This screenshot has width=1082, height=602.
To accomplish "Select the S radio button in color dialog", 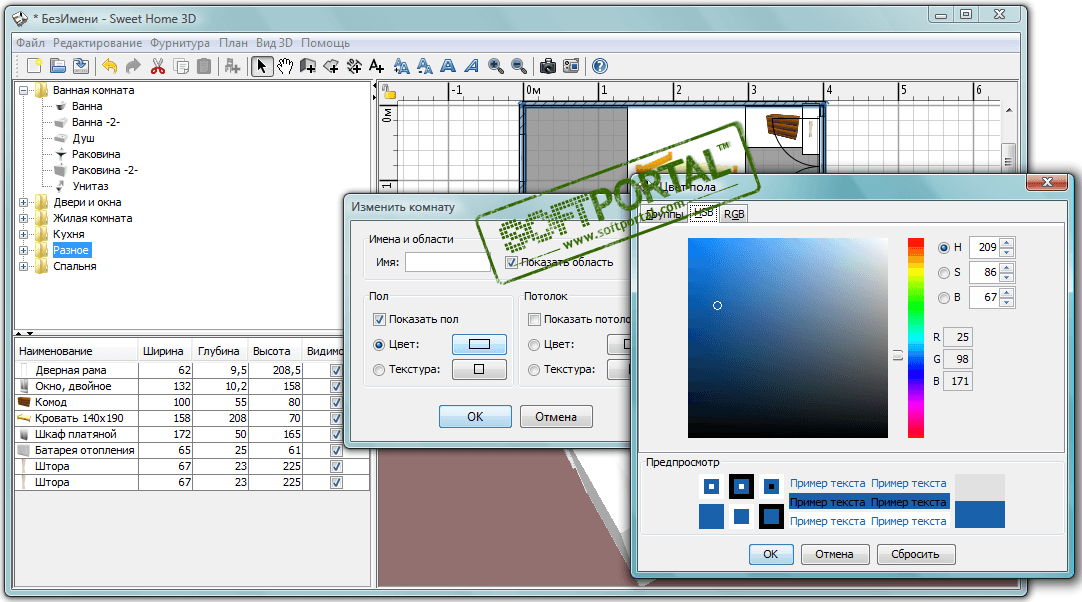I will point(943,273).
